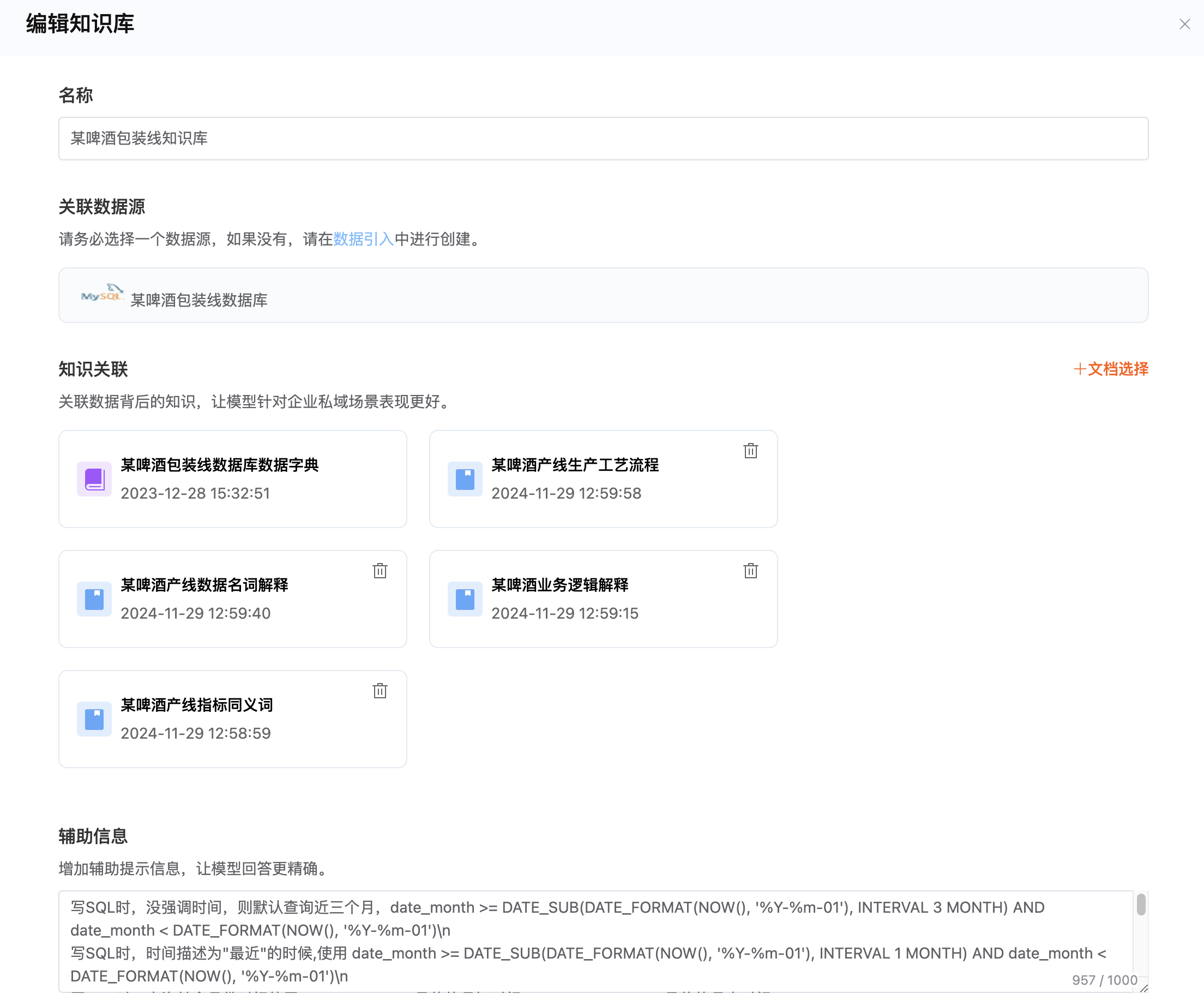This screenshot has width=1204, height=1006.
Task: Close the 编辑知识库 dialog
Action: 1184,24
